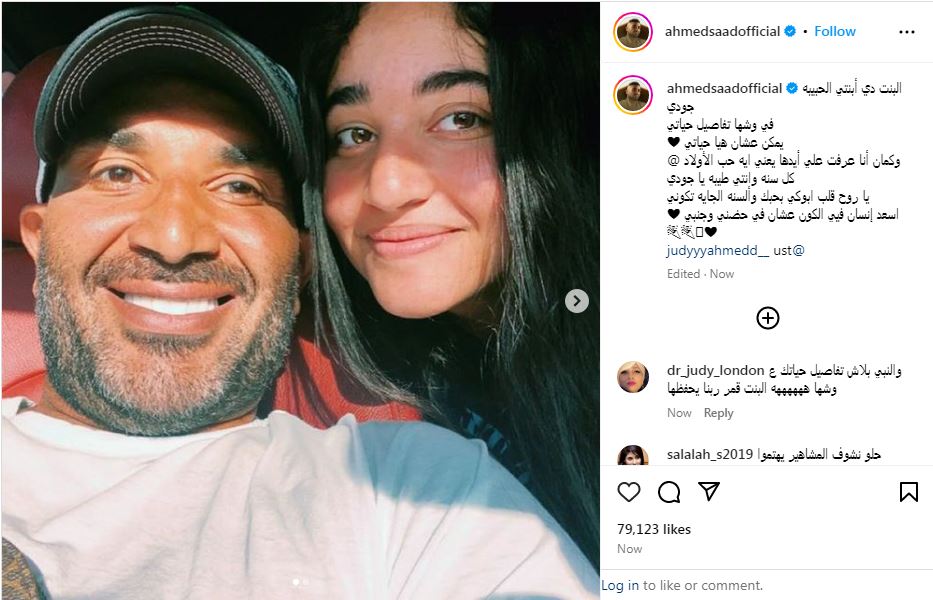The width and height of the screenshot is (933, 600).
Task: Click the Log in link
Action: [619, 586]
